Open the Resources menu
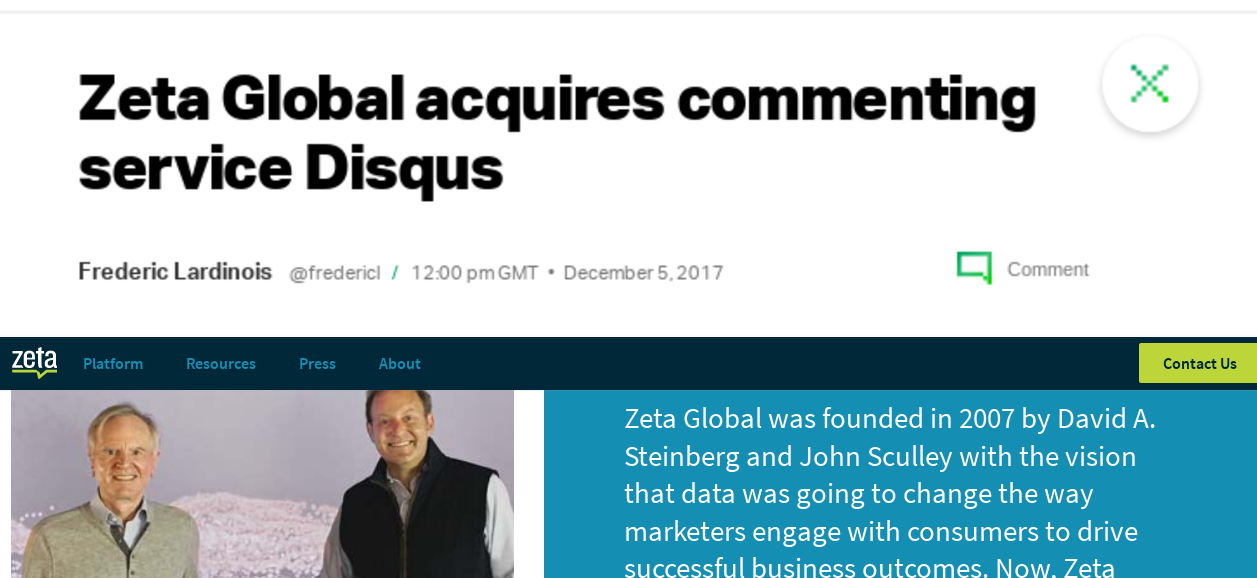The image size is (1257, 578). [221, 364]
